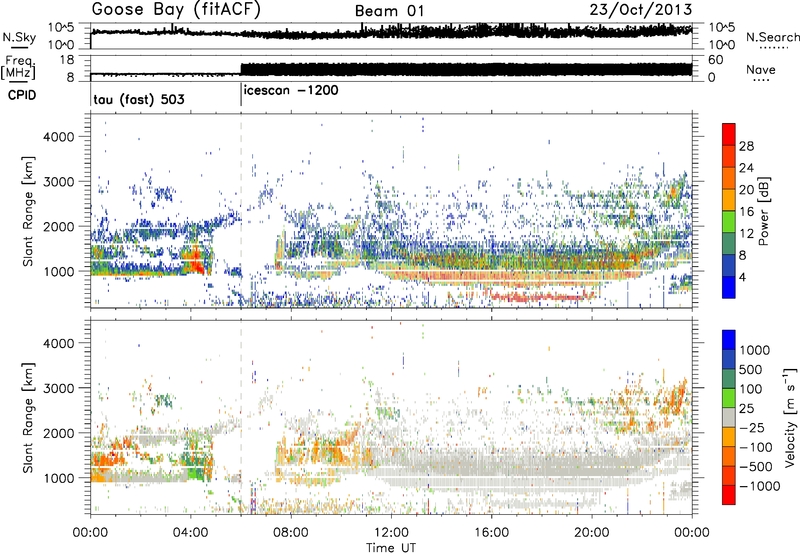Viewport: 800px width, 554px height.
Task: Click the '4' label on the power colorbar
Action: click(742, 277)
